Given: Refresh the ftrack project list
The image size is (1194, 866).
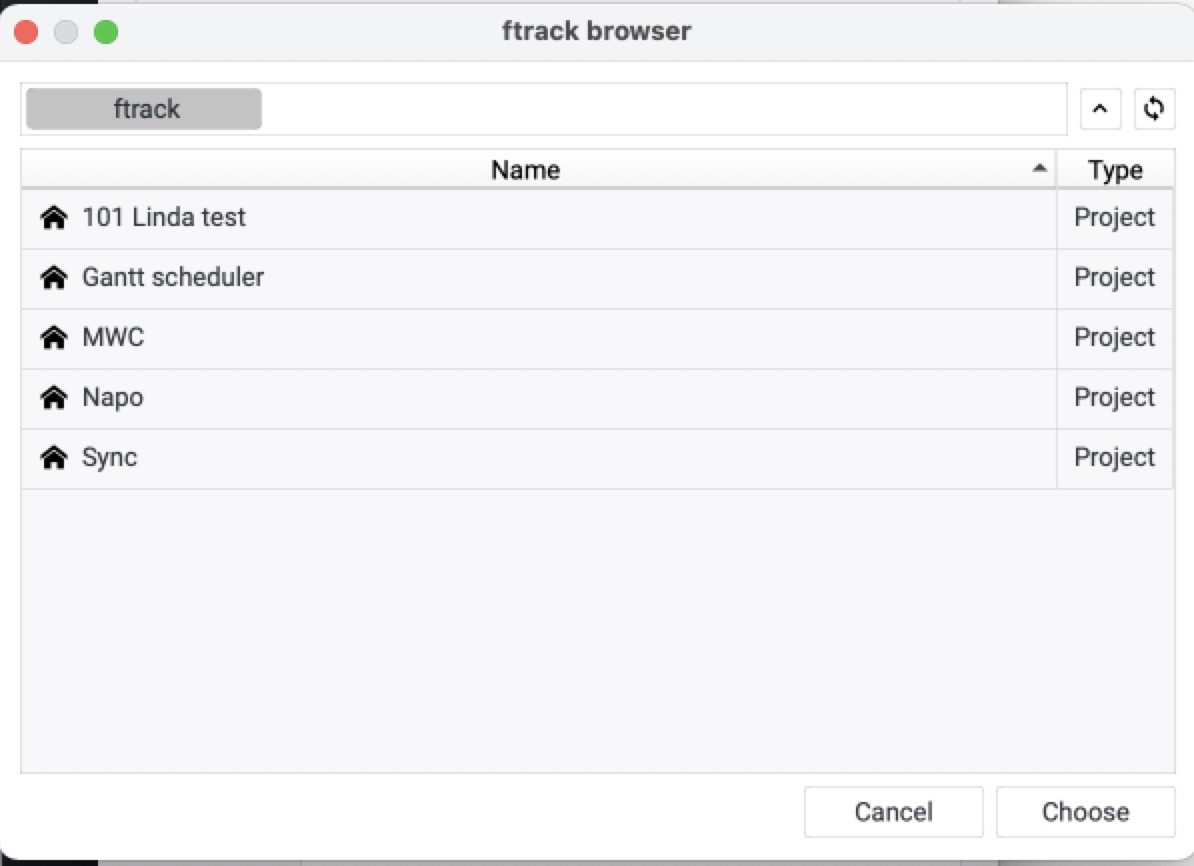Looking at the screenshot, I should (1155, 109).
